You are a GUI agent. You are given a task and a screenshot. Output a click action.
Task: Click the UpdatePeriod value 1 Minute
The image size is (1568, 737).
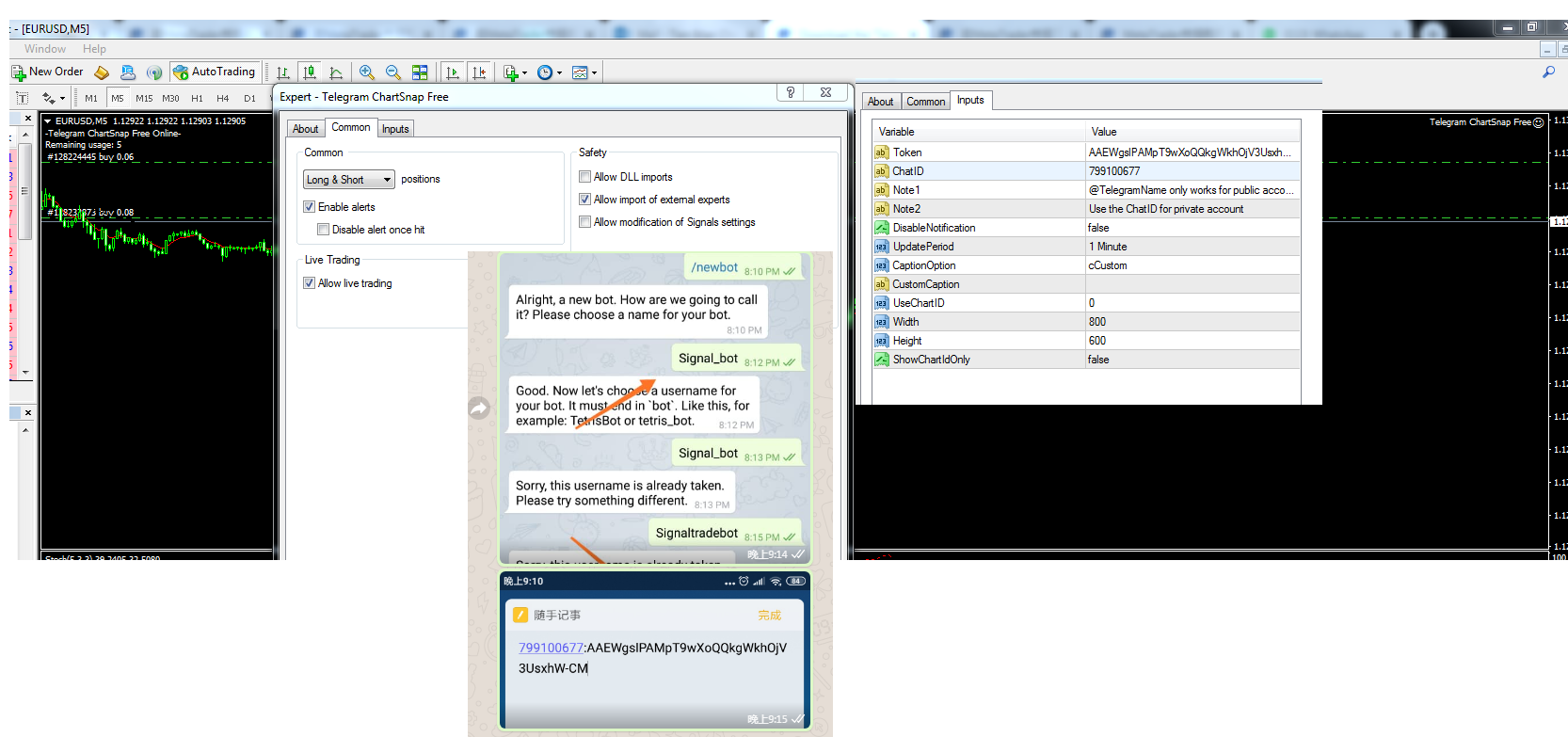[x=1192, y=247]
